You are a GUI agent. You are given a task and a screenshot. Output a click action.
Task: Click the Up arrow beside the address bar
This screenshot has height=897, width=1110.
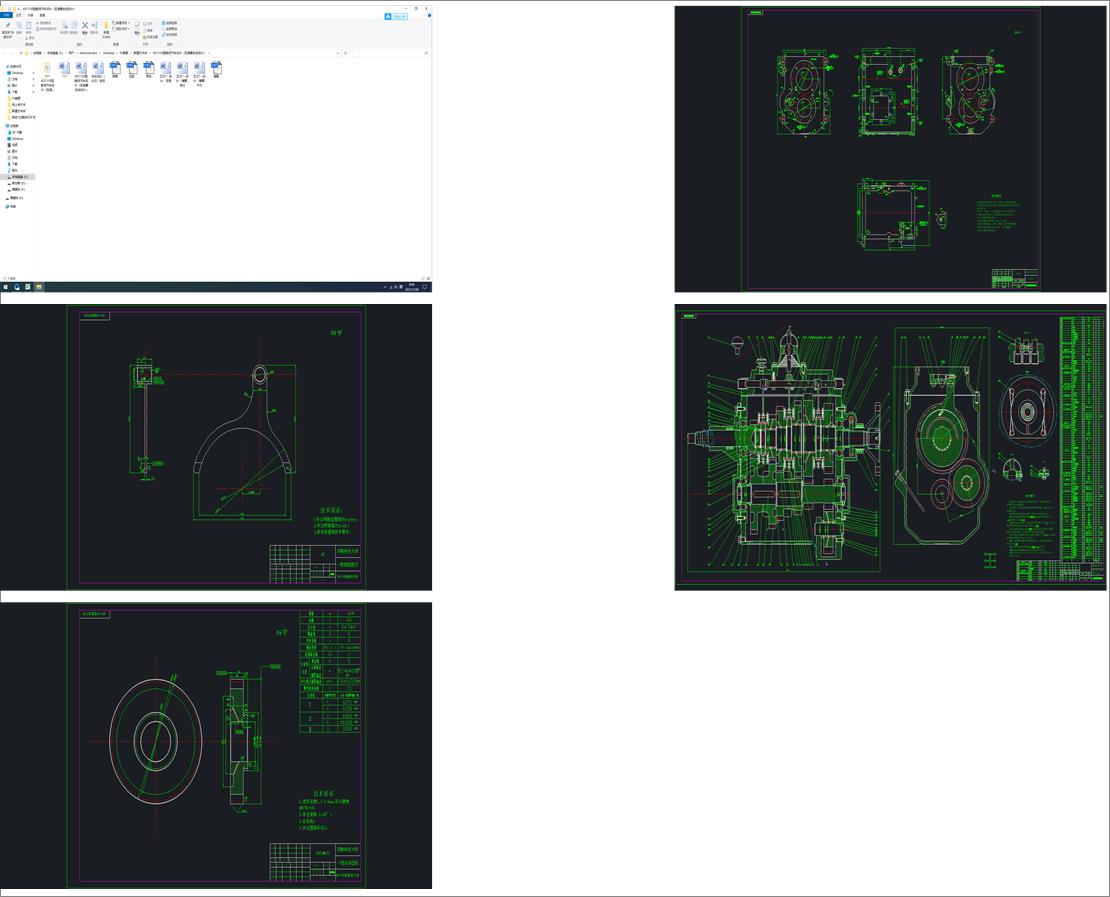coord(21,53)
